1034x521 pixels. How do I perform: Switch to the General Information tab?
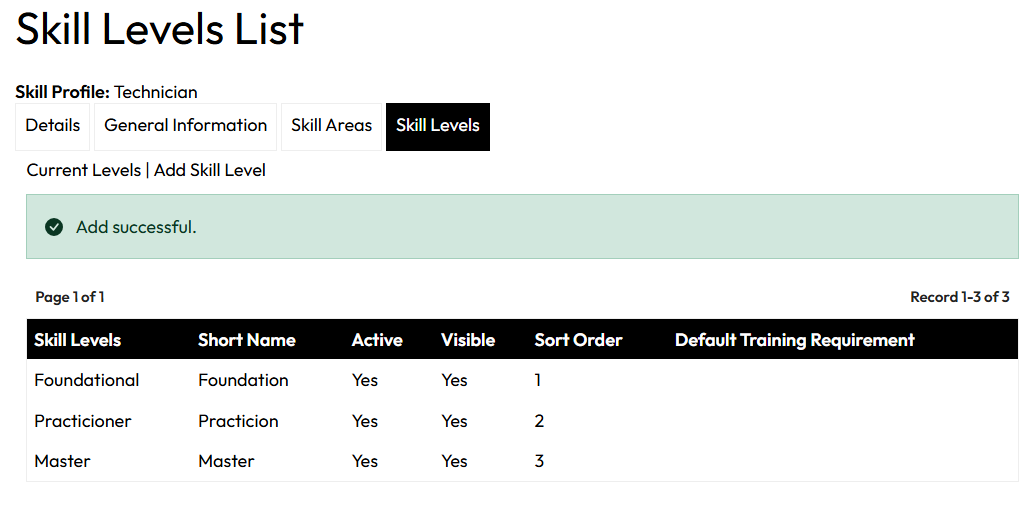coord(186,126)
